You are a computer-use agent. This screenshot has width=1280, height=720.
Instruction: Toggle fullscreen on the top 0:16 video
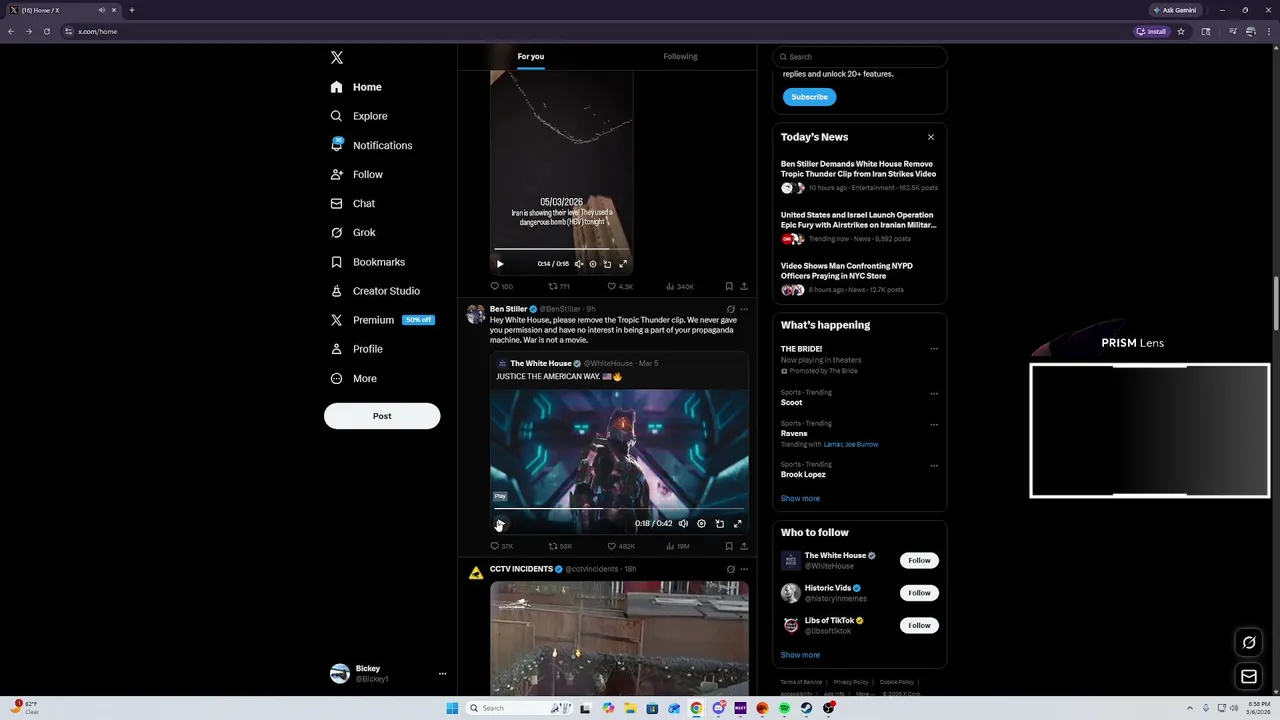623,264
